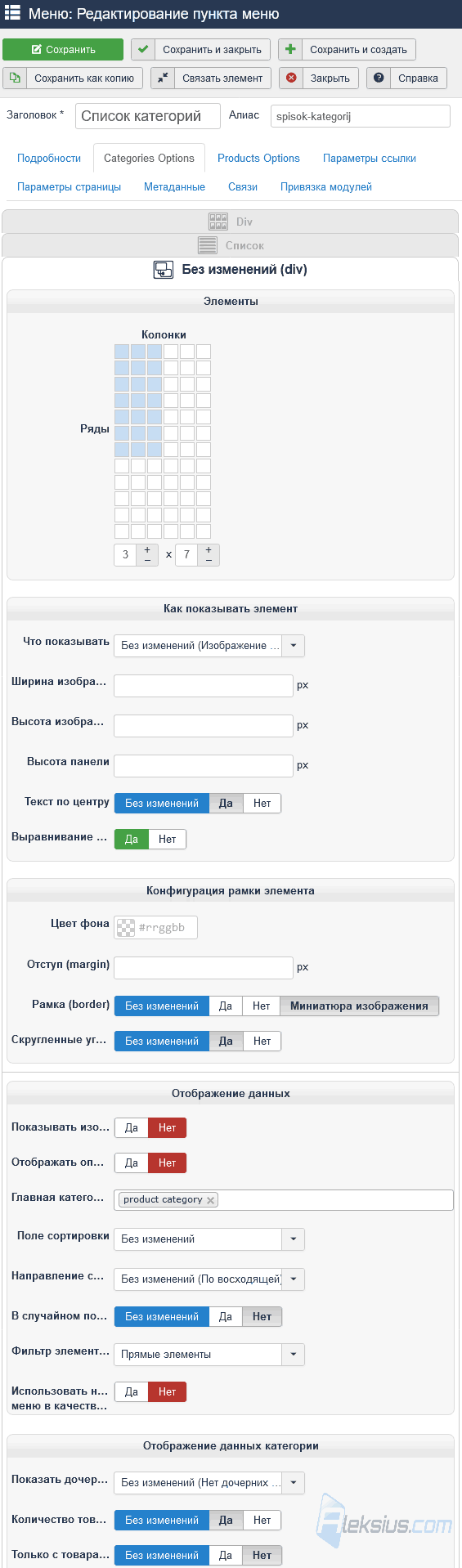Screen dimensions: 462x1568
Task: Open the Метаданные tab
Action: coord(174,186)
